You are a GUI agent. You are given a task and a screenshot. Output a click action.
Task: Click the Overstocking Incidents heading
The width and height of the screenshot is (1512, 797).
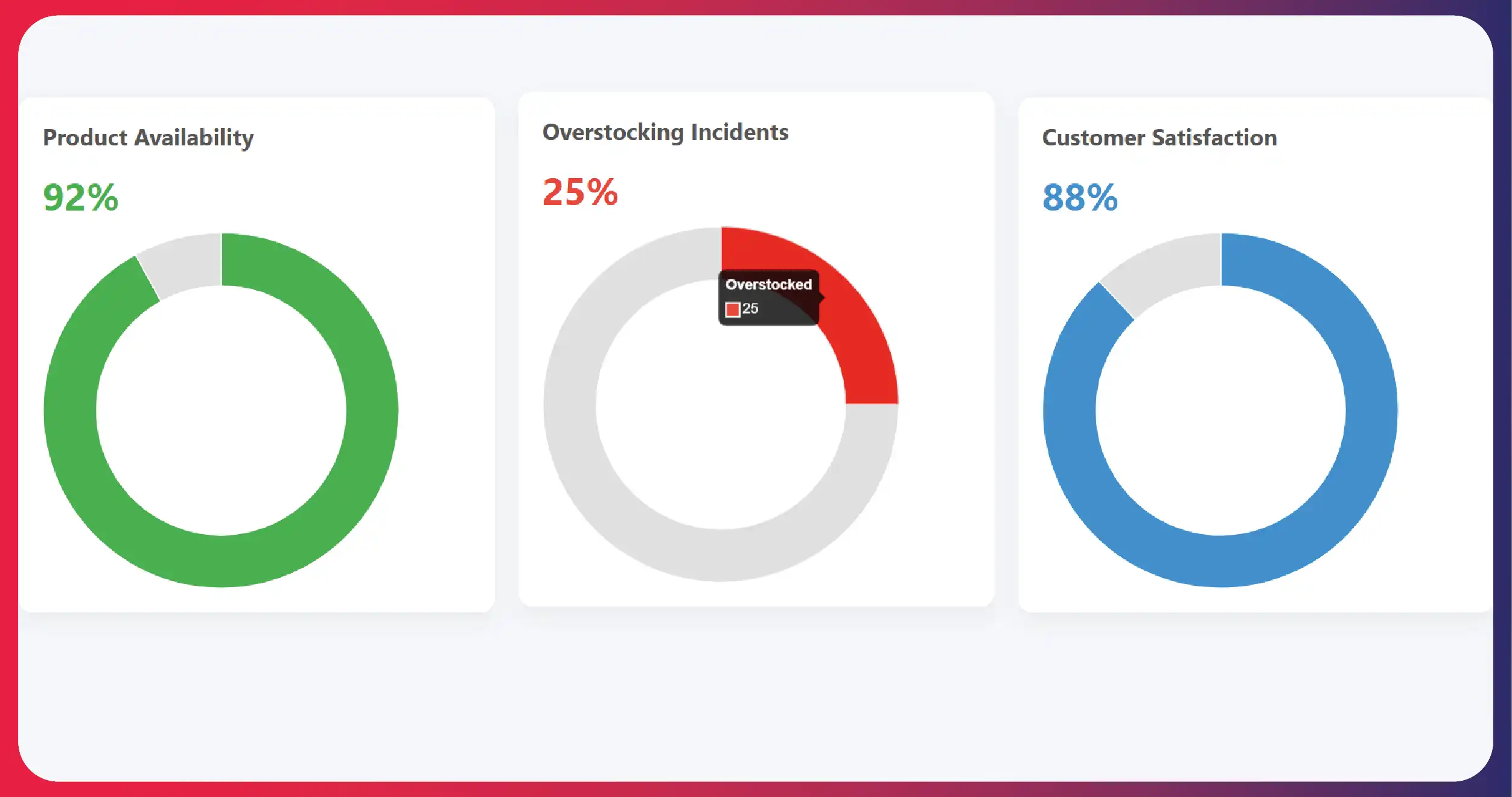(x=665, y=132)
